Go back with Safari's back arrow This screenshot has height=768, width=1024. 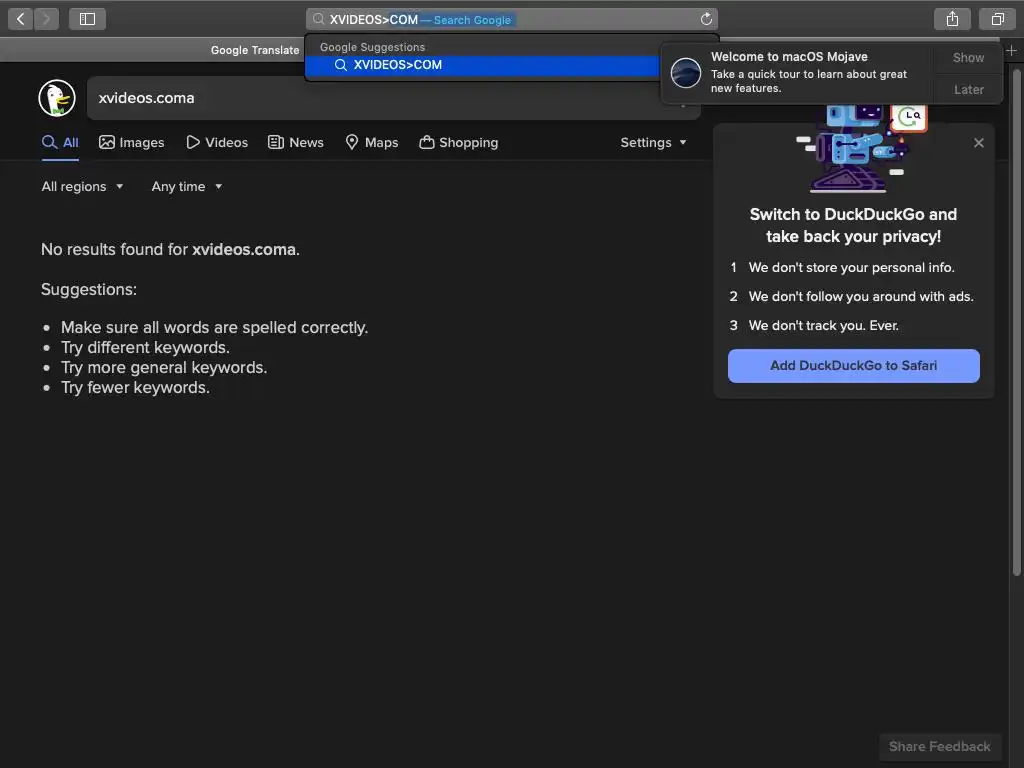coord(20,19)
